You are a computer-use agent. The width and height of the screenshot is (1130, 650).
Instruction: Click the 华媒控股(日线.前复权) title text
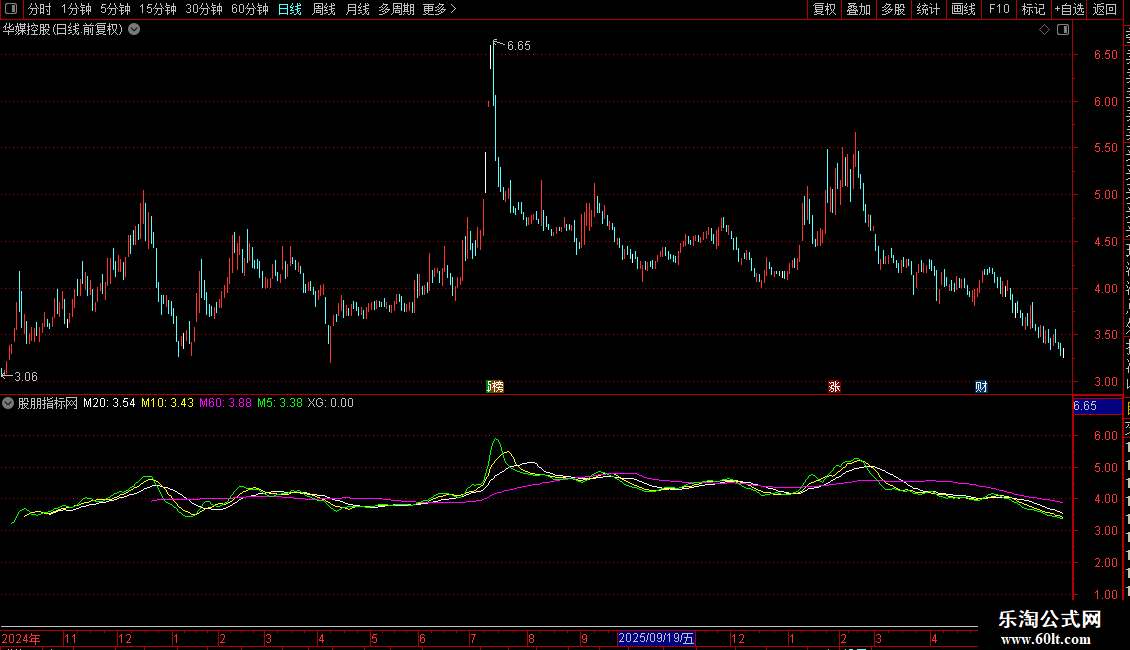pos(63,30)
